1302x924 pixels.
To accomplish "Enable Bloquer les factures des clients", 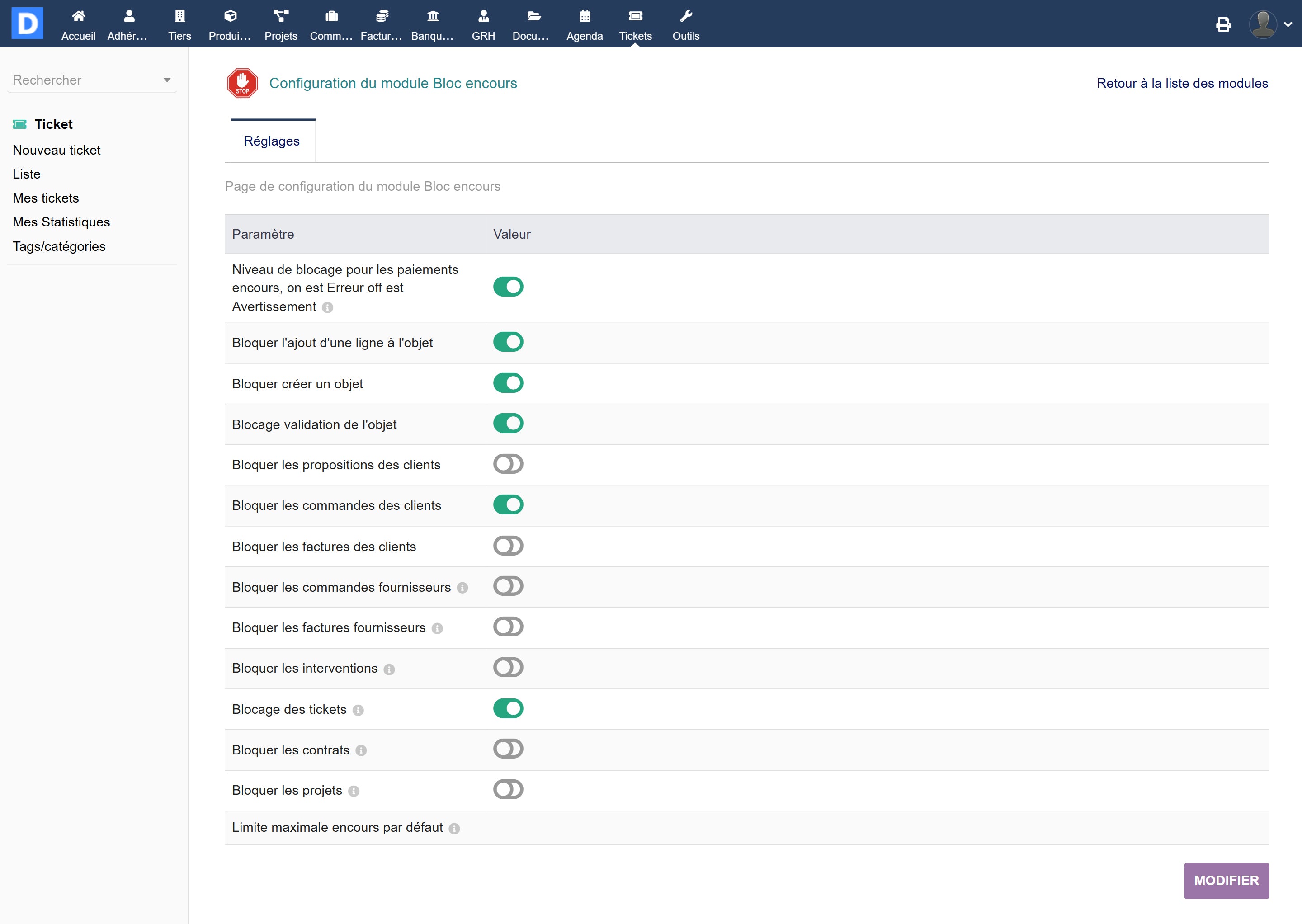I will (x=508, y=546).
